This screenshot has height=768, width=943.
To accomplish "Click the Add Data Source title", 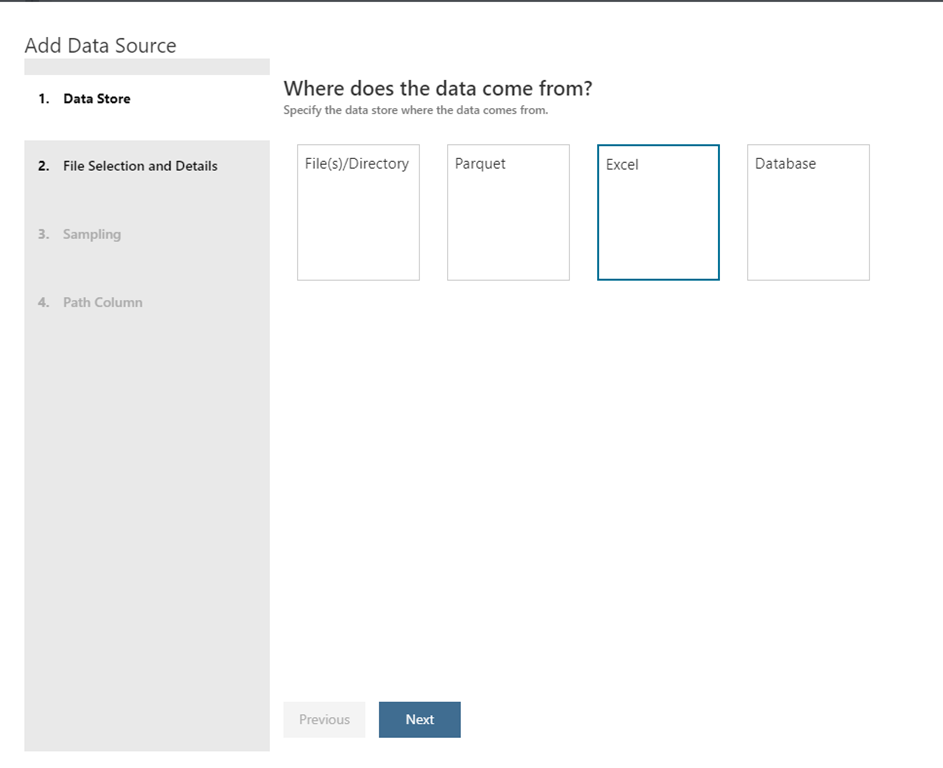I will tap(100, 46).
